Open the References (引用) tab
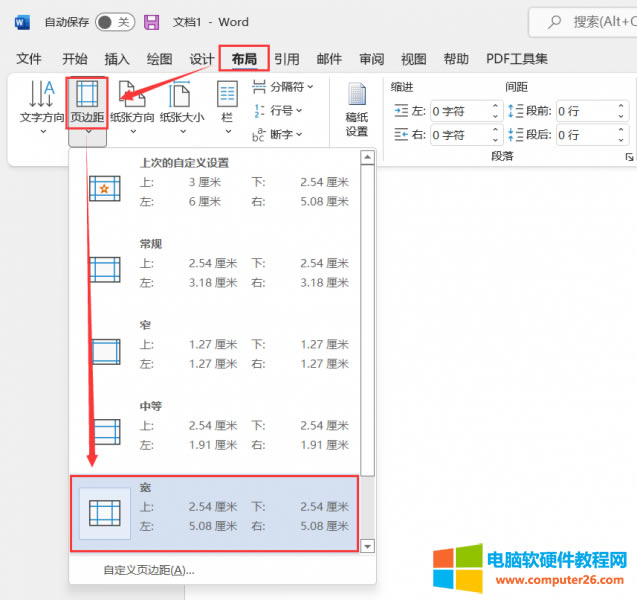 [x=287, y=59]
